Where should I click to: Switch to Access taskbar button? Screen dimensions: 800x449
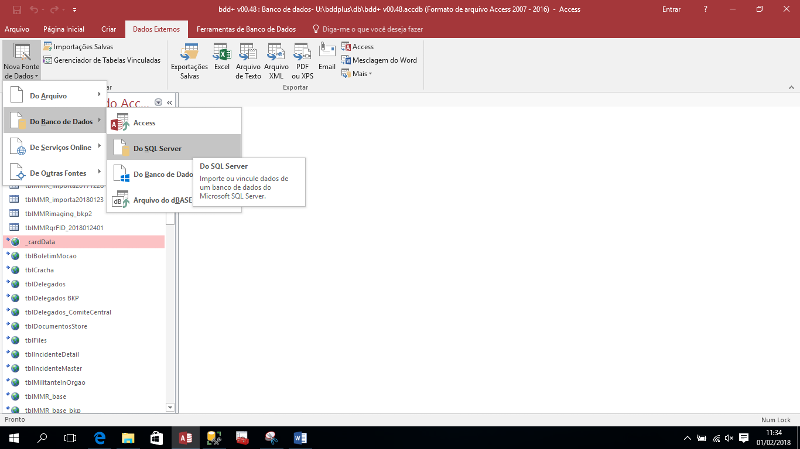tap(185, 438)
